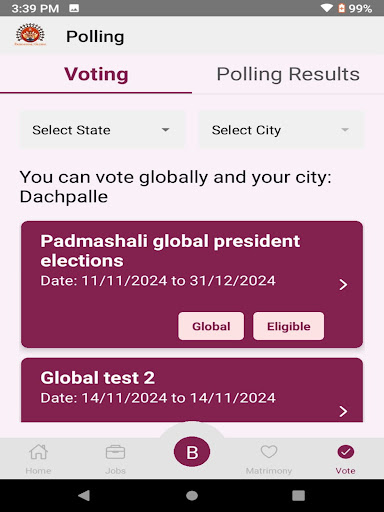Open the Jobs briefcase icon

coord(115,452)
